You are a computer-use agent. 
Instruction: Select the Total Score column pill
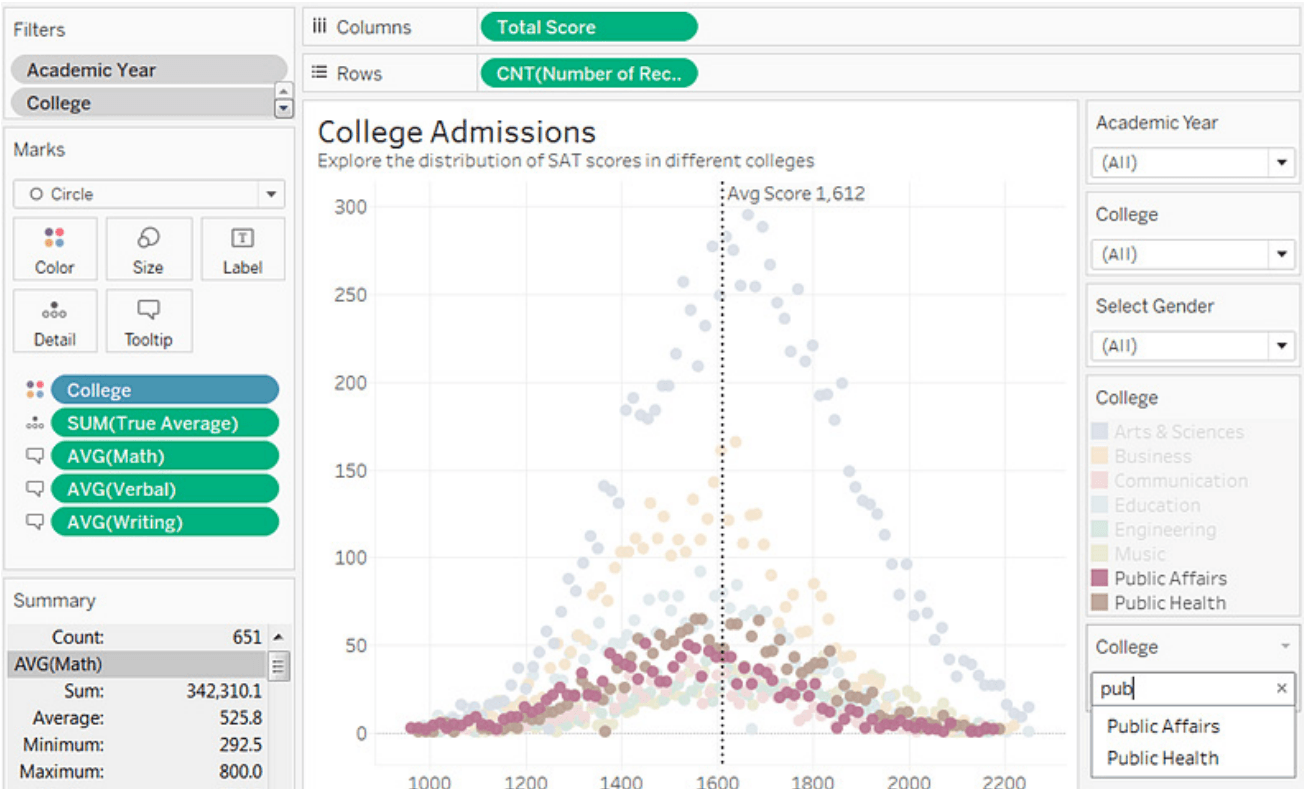(588, 27)
